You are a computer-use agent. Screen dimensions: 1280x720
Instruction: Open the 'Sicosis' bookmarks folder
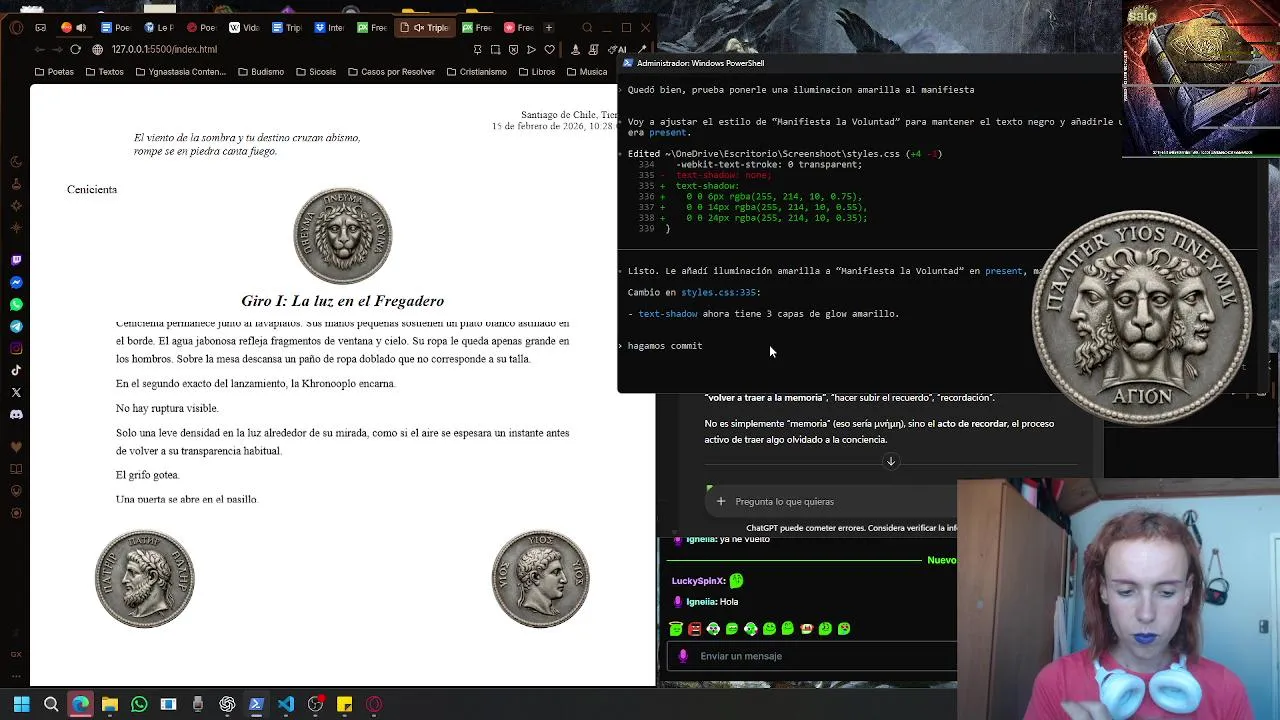[315, 72]
